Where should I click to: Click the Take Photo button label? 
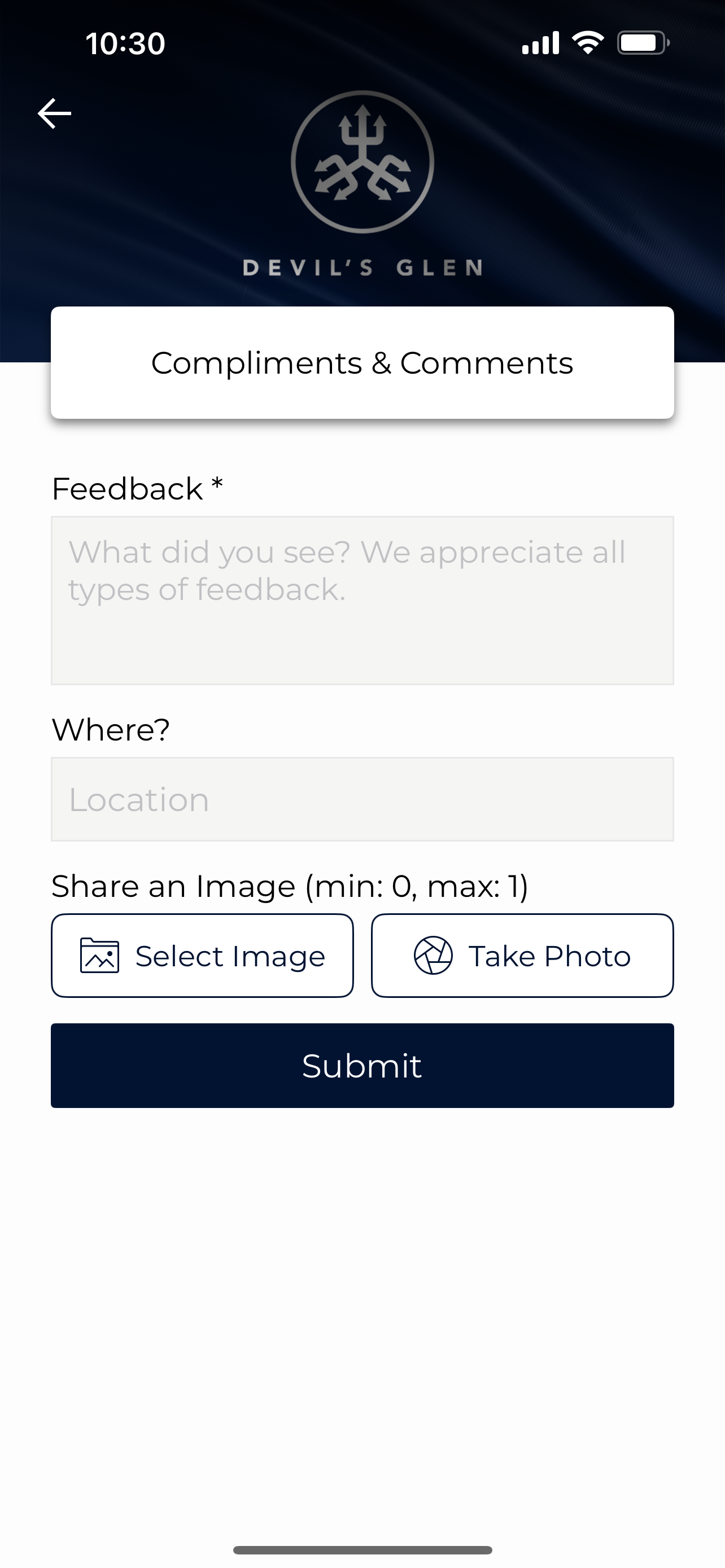point(549,956)
